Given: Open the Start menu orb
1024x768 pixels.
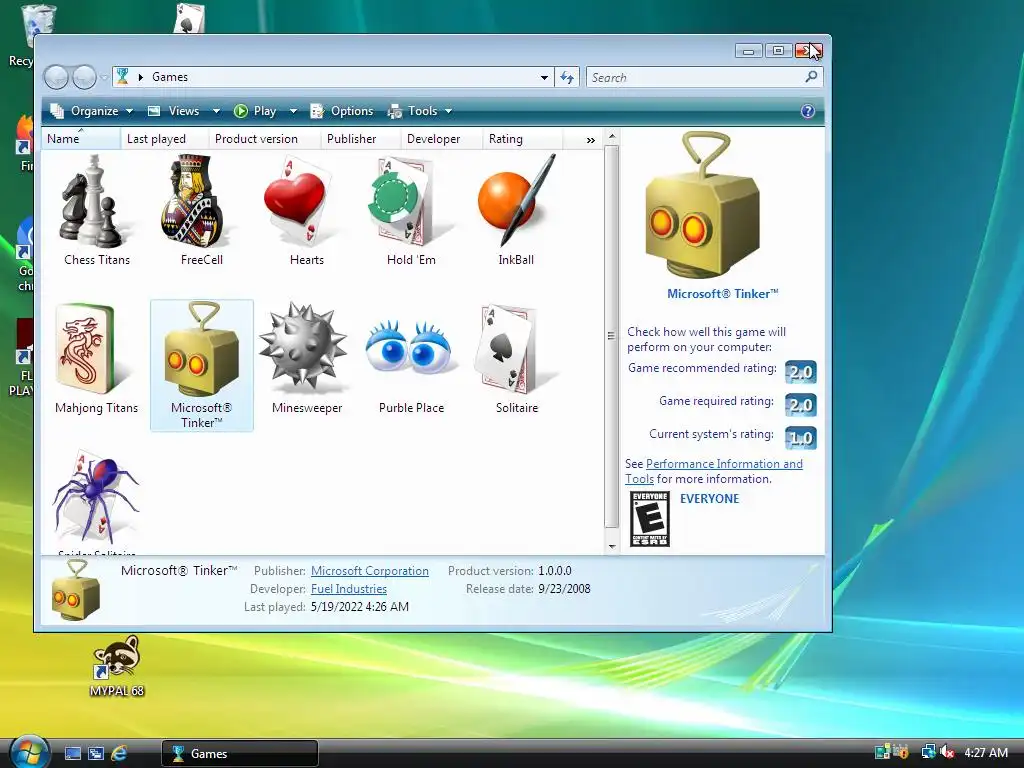Looking at the screenshot, I should pos(29,752).
